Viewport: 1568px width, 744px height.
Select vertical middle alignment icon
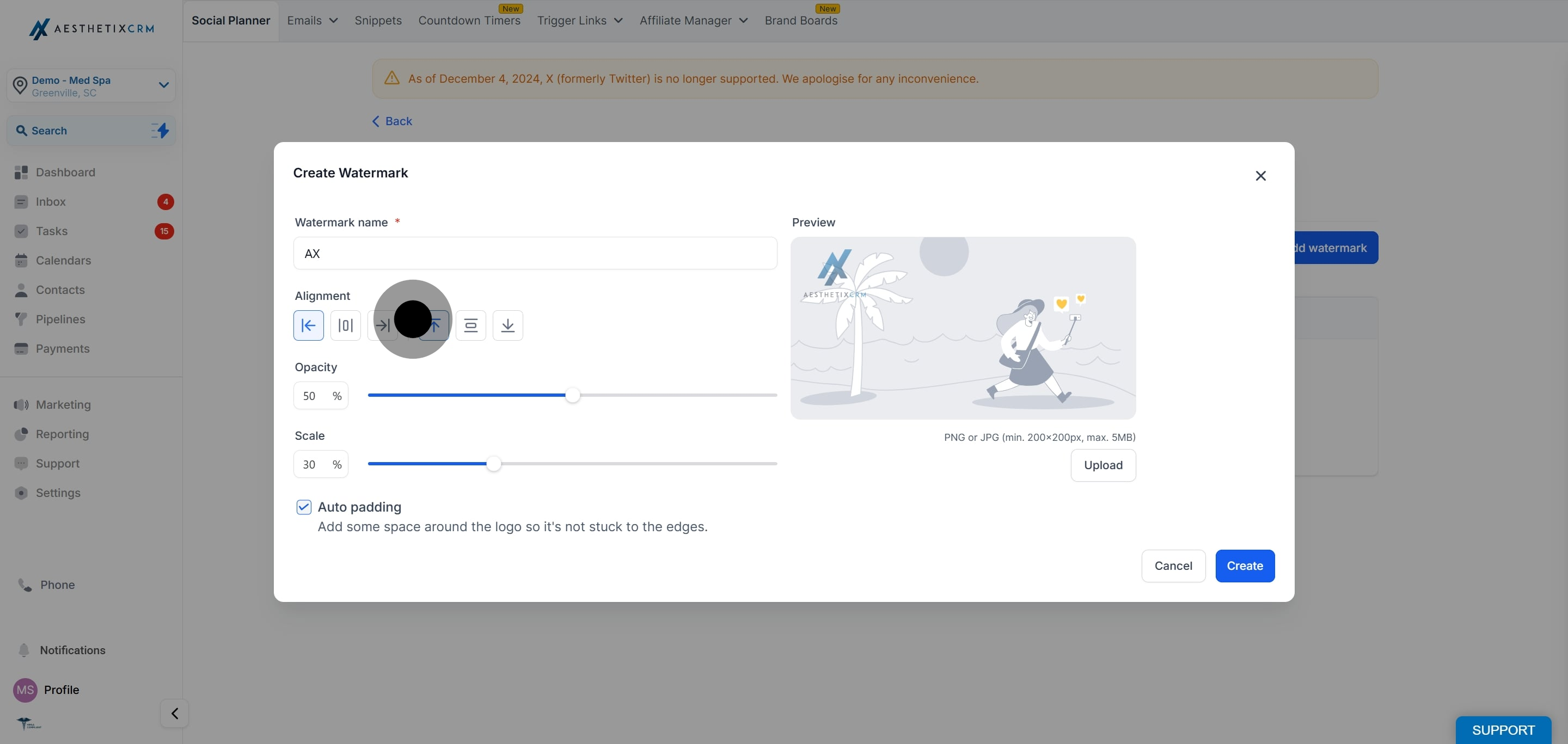pyautogui.click(x=470, y=325)
